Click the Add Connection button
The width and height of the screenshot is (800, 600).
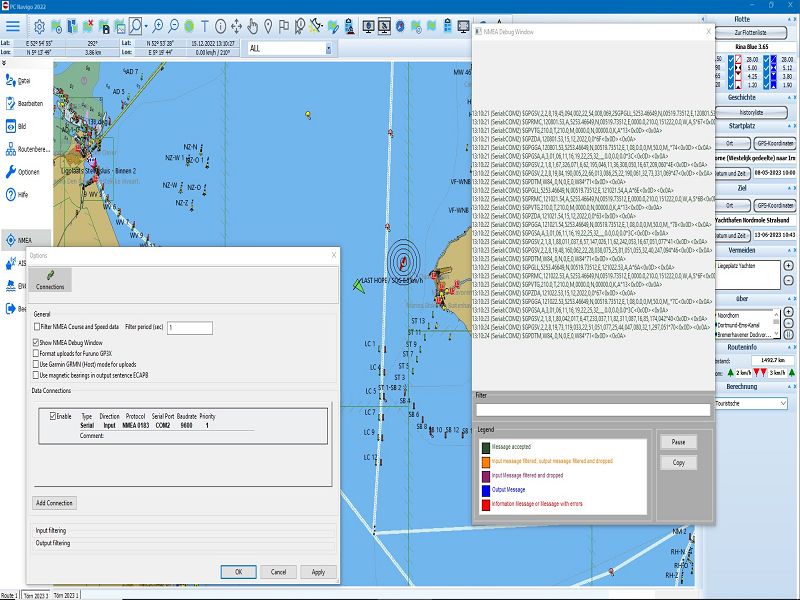point(54,503)
